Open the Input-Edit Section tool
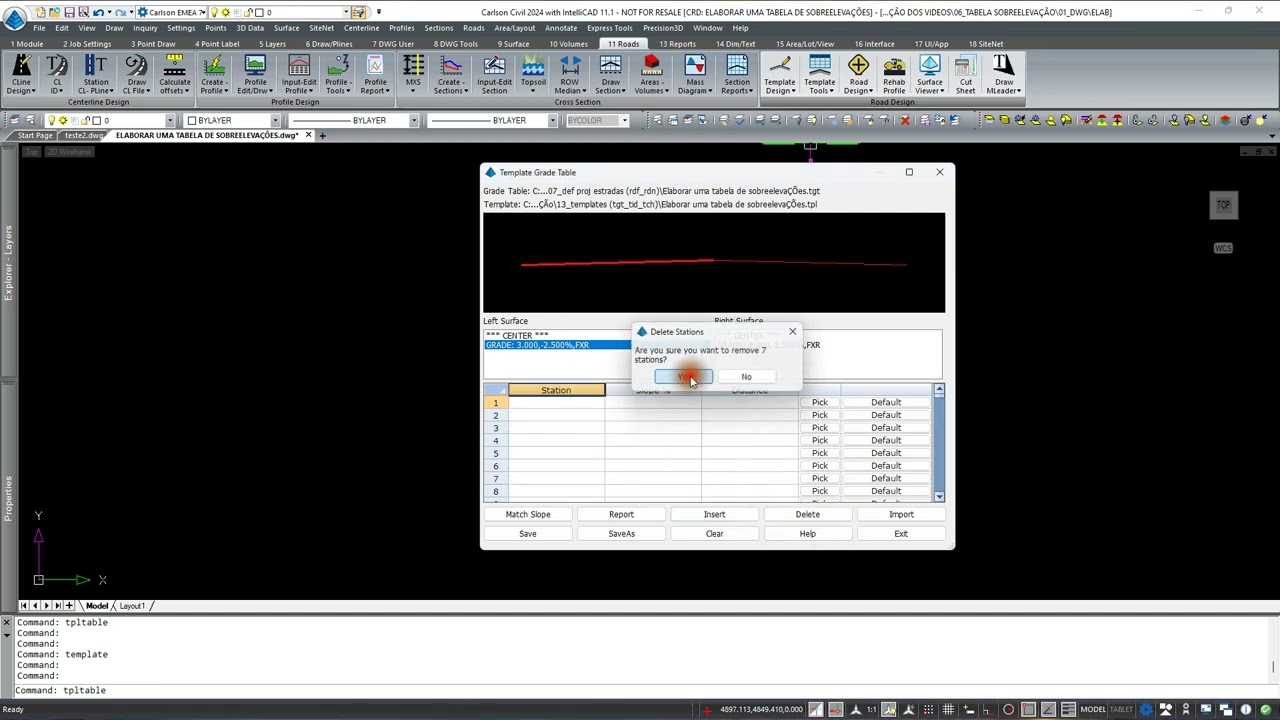Image resolution: width=1280 pixels, height=720 pixels. tap(494, 75)
